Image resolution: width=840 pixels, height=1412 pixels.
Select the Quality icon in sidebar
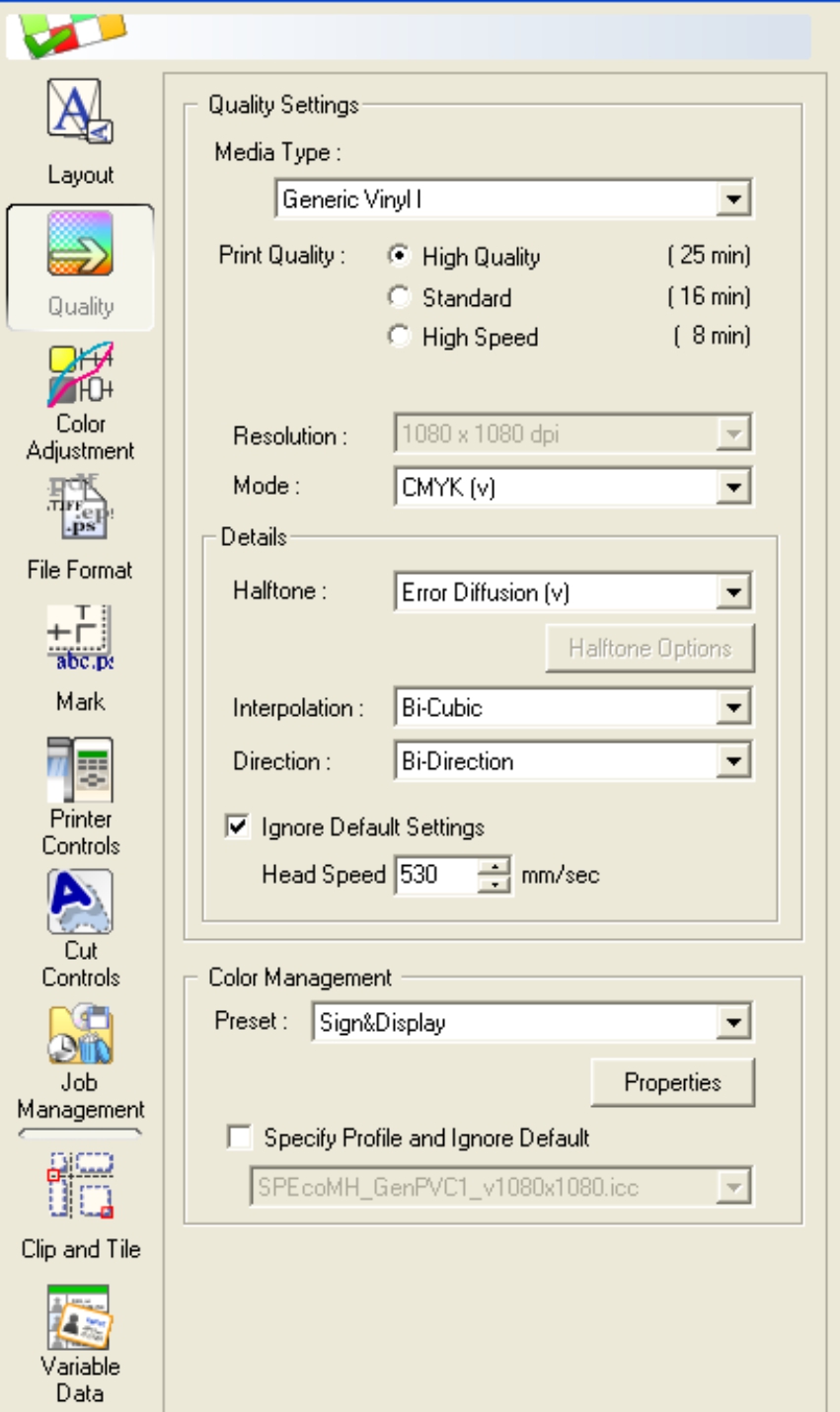80,245
